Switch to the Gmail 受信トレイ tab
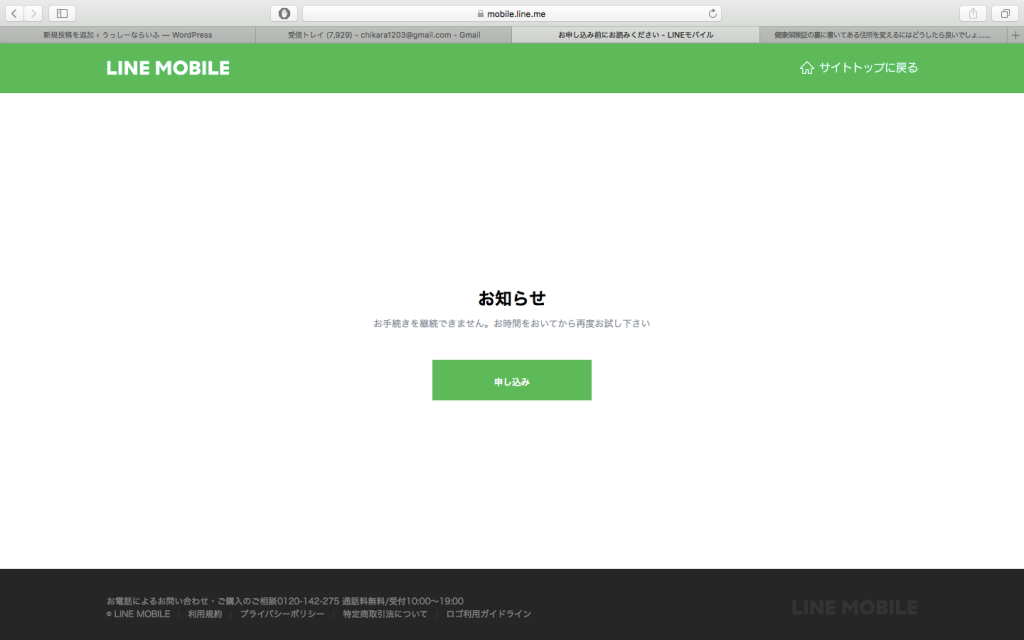1024x640 pixels. [x=384, y=35]
